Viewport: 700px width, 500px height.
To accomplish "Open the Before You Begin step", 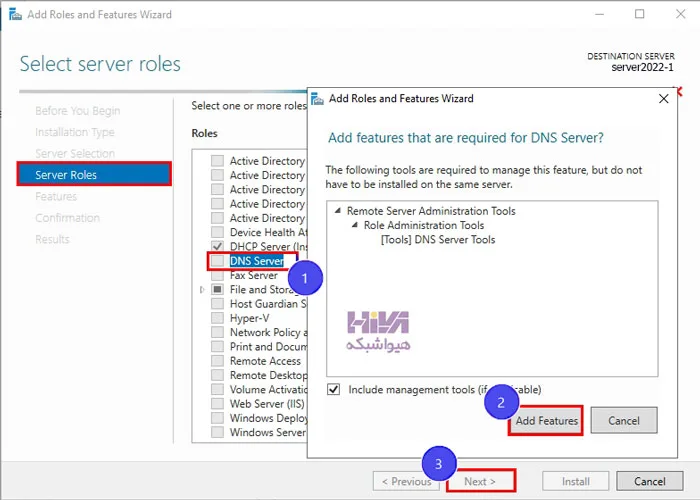I will 78,111.
